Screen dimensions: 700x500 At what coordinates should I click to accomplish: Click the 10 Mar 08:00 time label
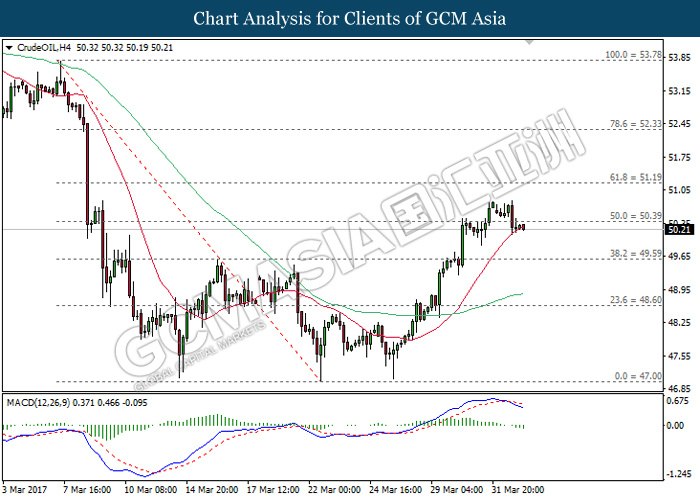(150, 490)
